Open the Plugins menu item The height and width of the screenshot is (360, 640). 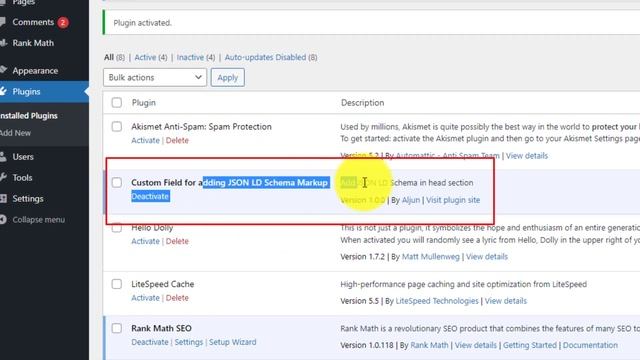click(x=26, y=91)
